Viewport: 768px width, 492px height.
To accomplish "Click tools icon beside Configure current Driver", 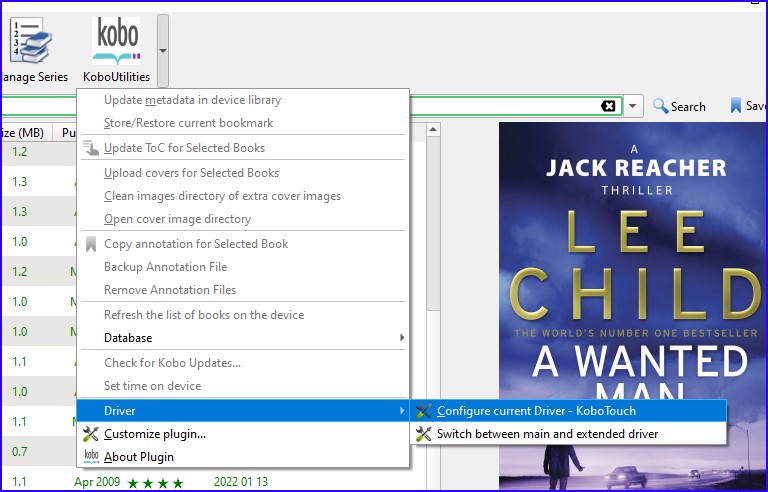I will pyautogui.click(x=424, y=411).
